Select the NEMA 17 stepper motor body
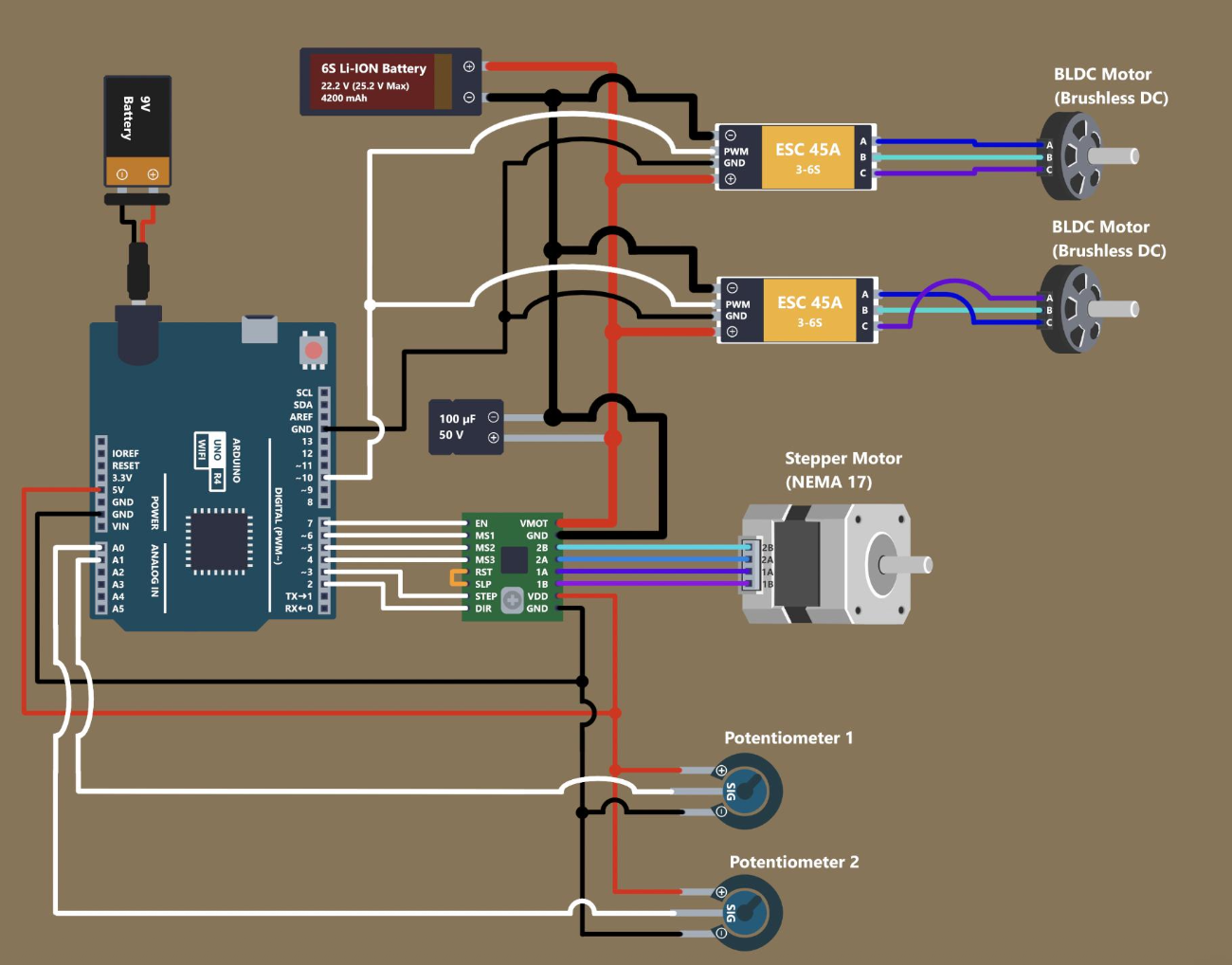The image size is (1232, 965). point(824,564)
